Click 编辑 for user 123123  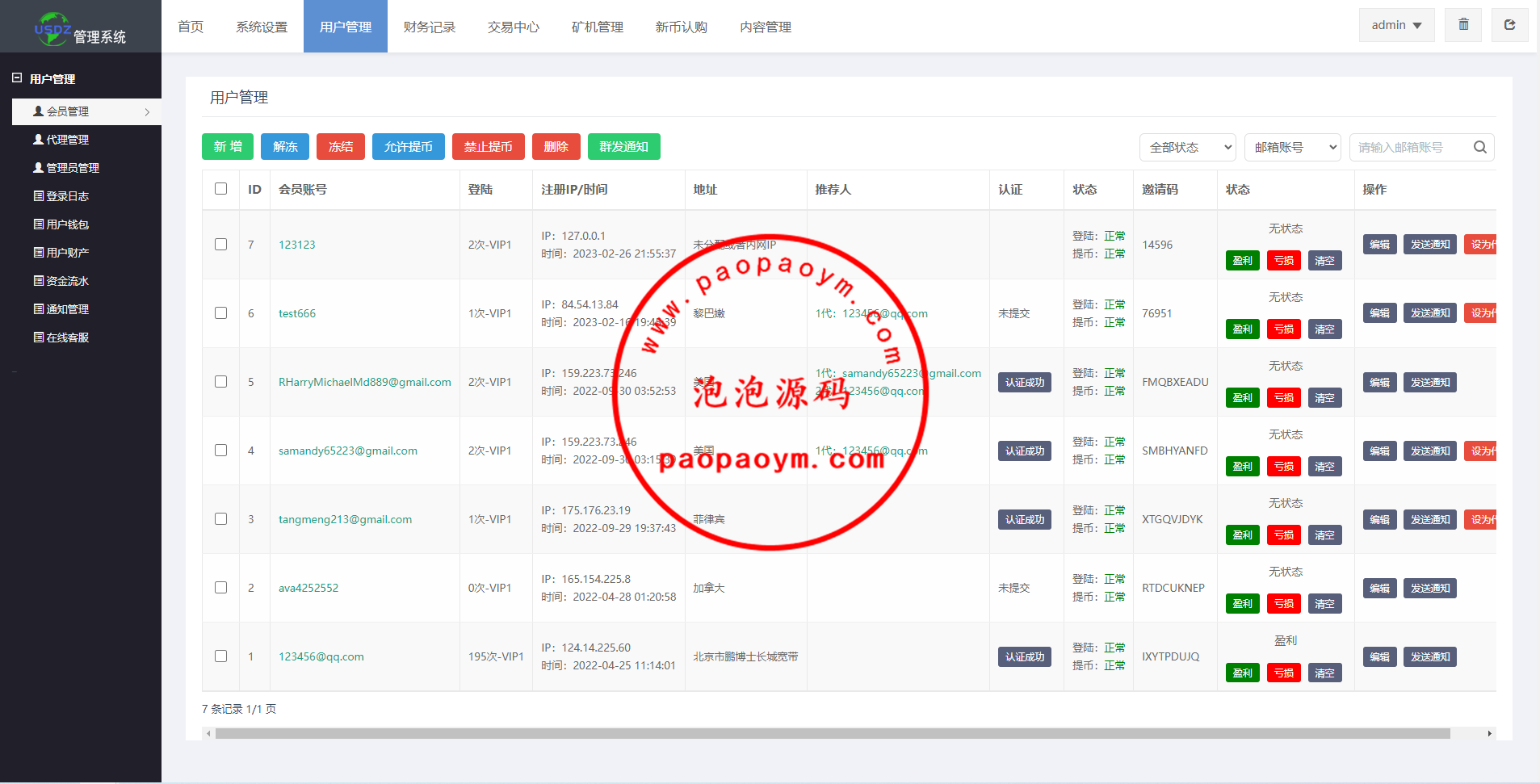pos(1379,244)
